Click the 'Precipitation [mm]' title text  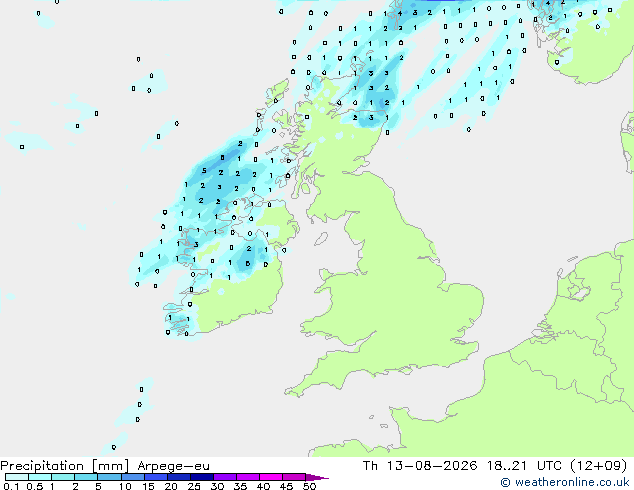(65, 466)
